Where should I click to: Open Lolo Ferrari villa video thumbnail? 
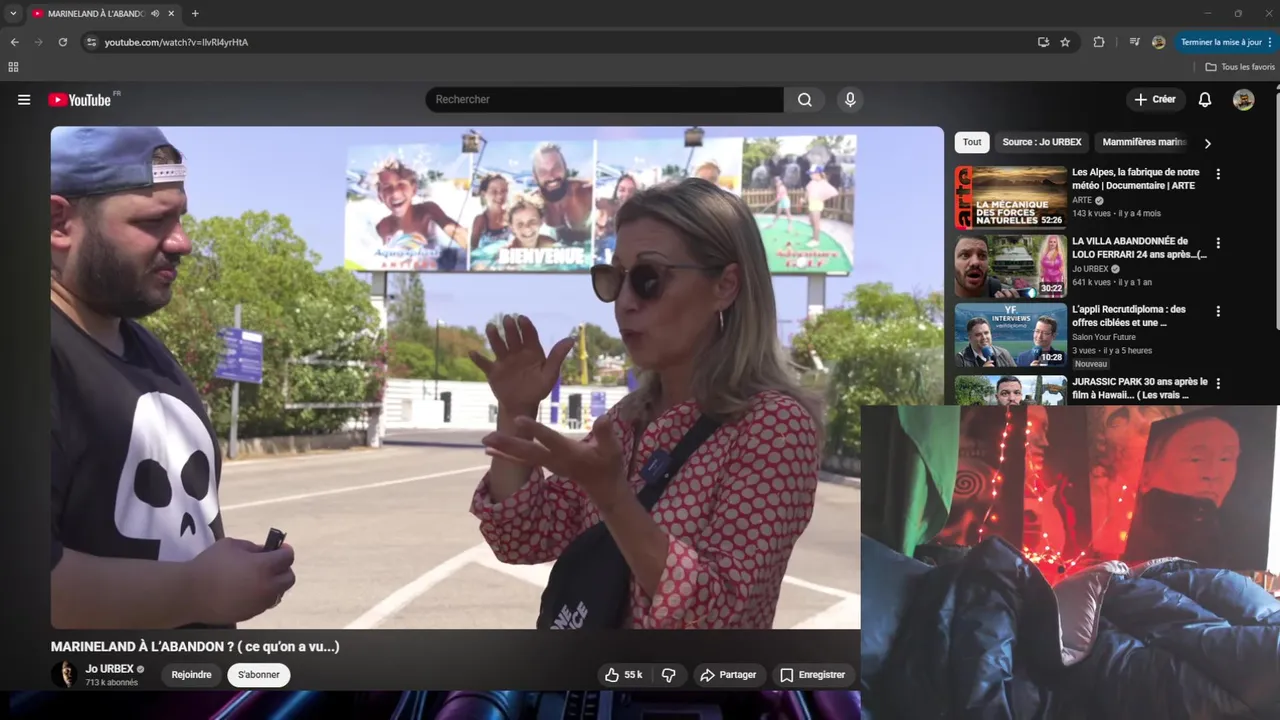coord(1011,266)
